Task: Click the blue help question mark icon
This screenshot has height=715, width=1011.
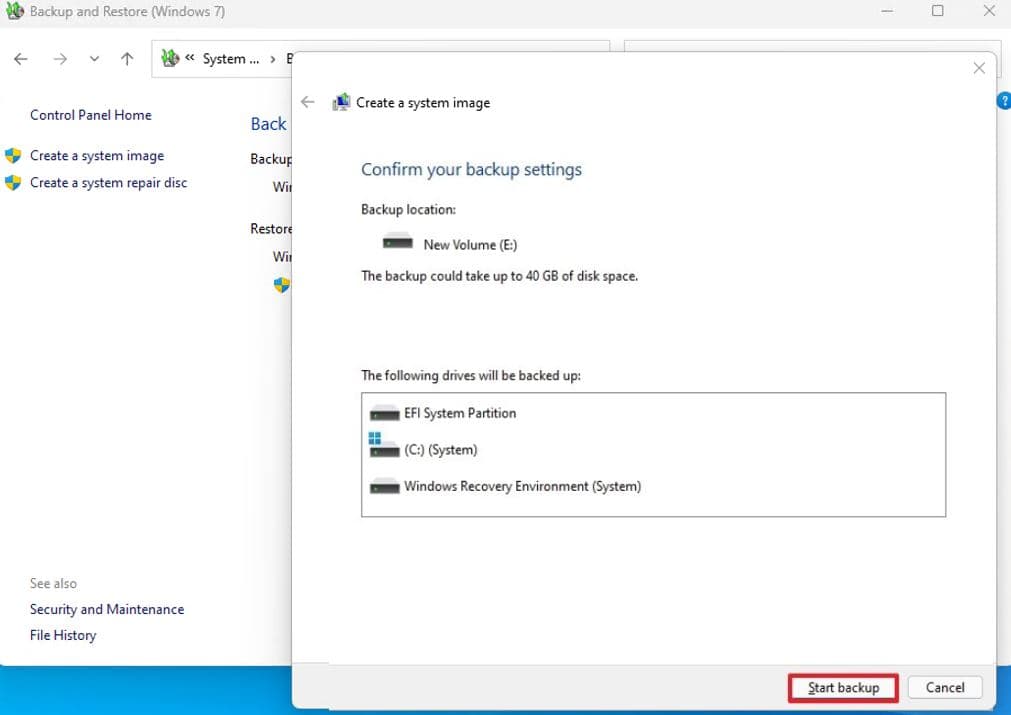Action: tap(1004, 101)
